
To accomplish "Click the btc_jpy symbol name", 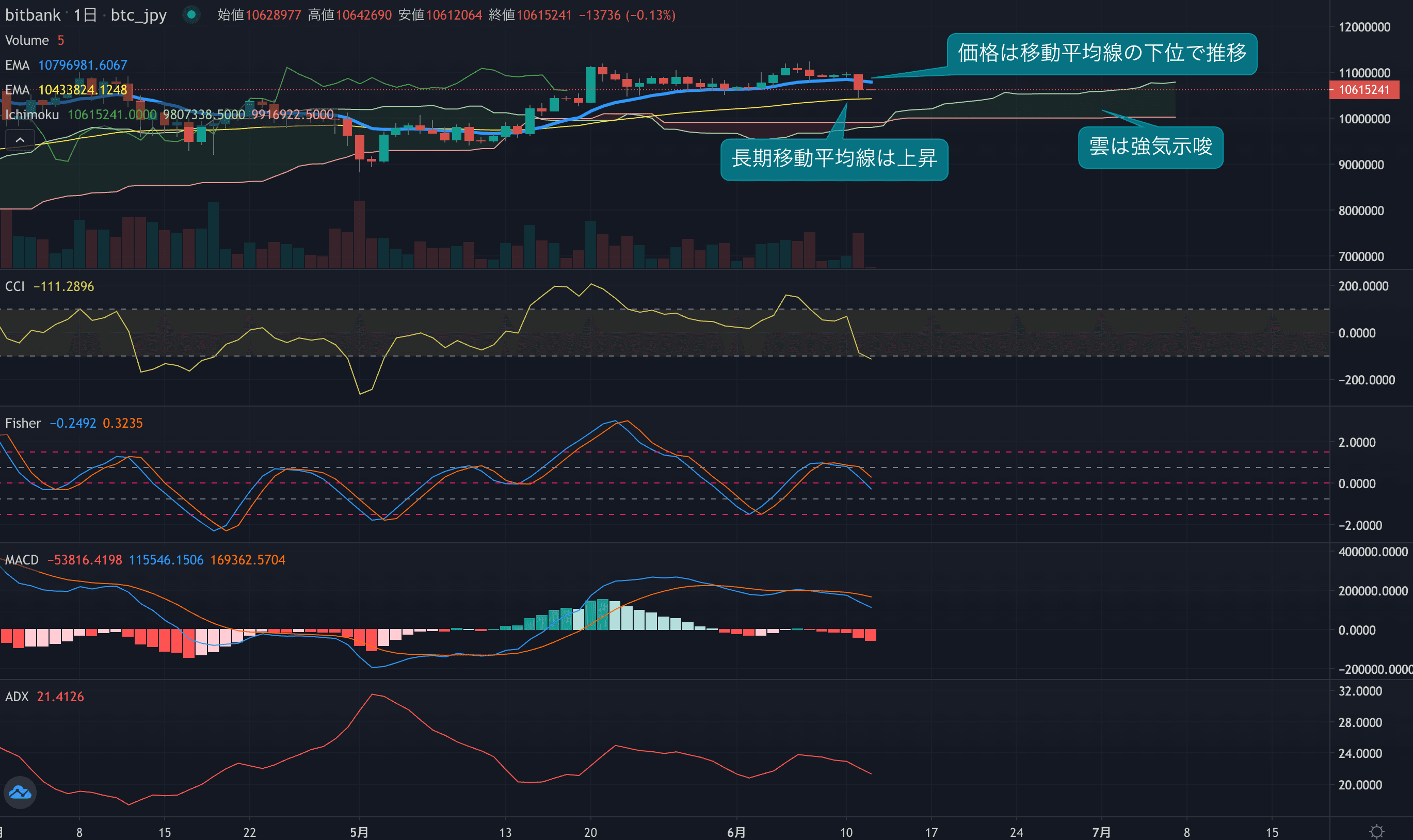I will pyautogui.click(x=138, y=15).
